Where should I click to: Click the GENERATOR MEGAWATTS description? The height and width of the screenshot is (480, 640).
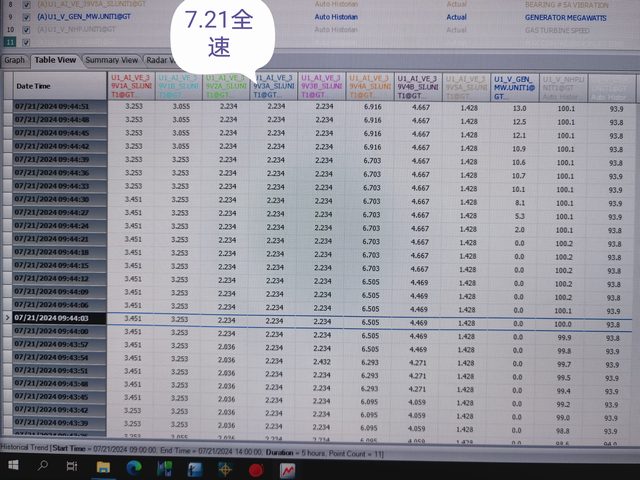[x=565, y=18]
